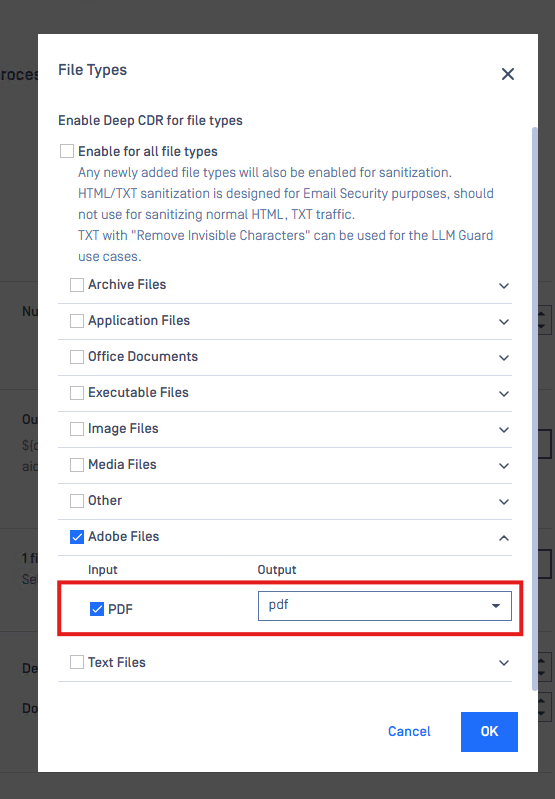Uncheck the PDF input checkbox
Viewport: 555px width, 799px height.
[x=97, y=609]
